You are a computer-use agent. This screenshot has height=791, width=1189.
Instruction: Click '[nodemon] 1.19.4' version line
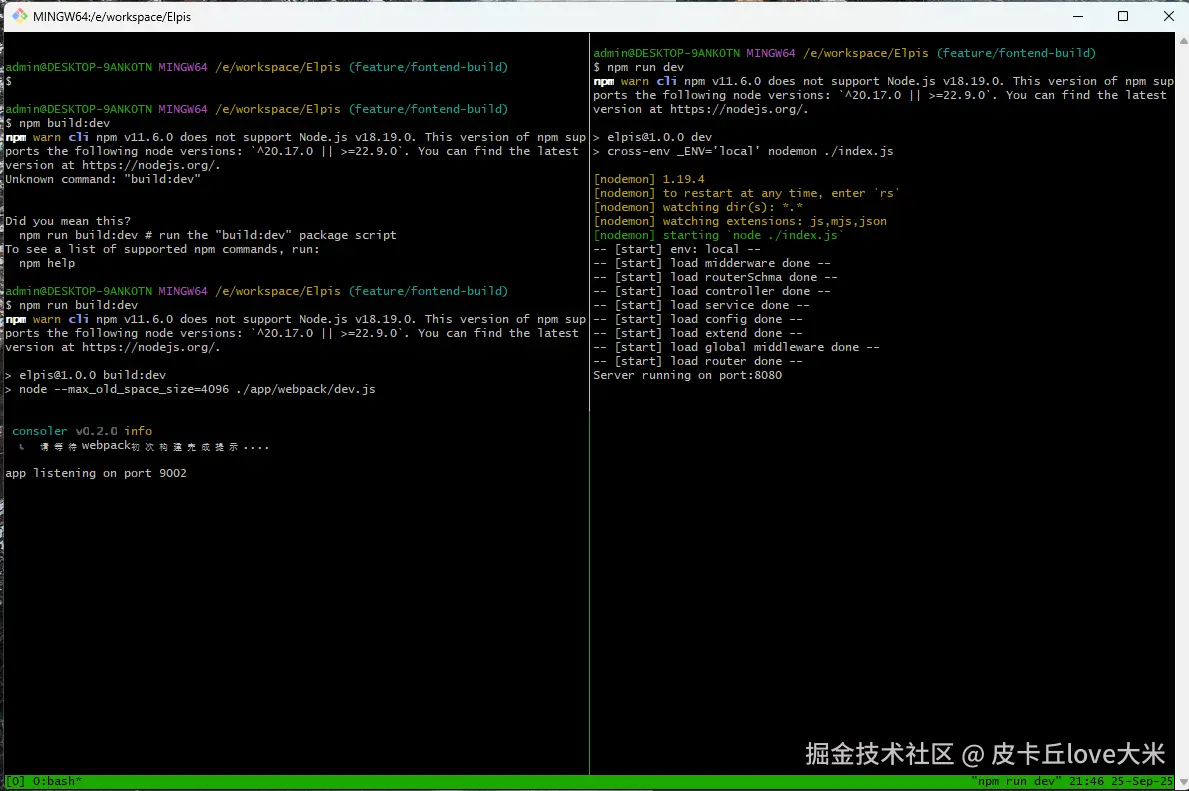pos(649,180)
